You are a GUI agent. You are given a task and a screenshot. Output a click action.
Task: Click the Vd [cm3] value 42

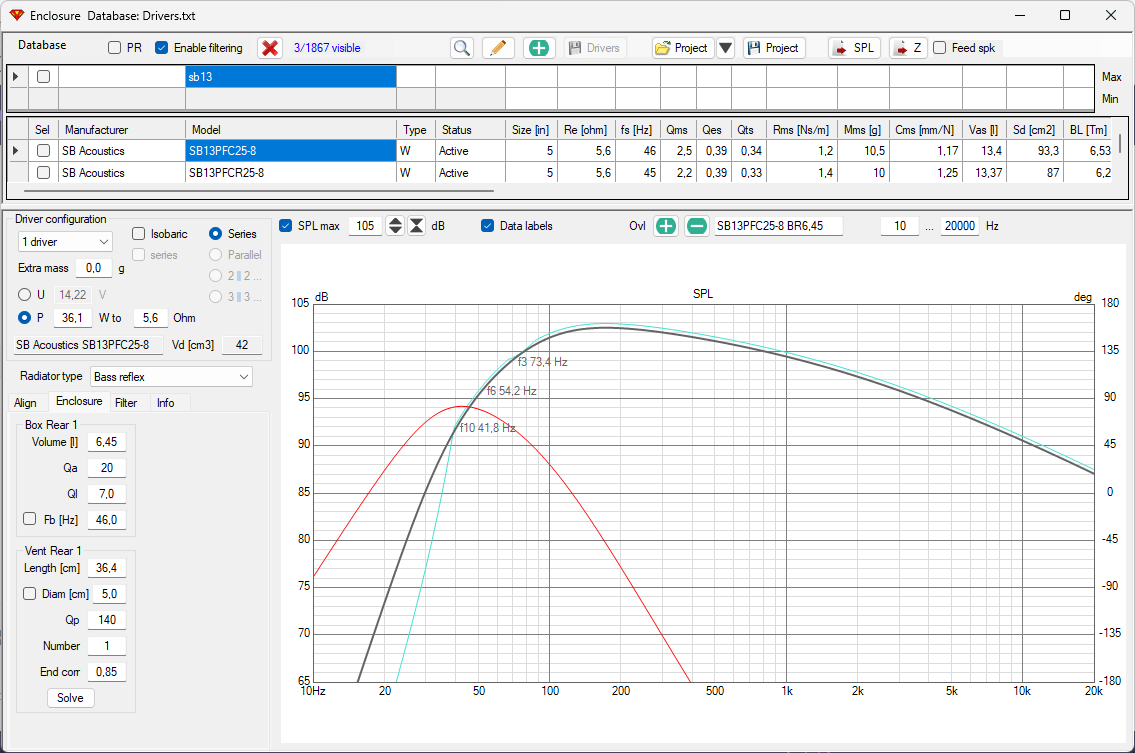pos(242,345)
